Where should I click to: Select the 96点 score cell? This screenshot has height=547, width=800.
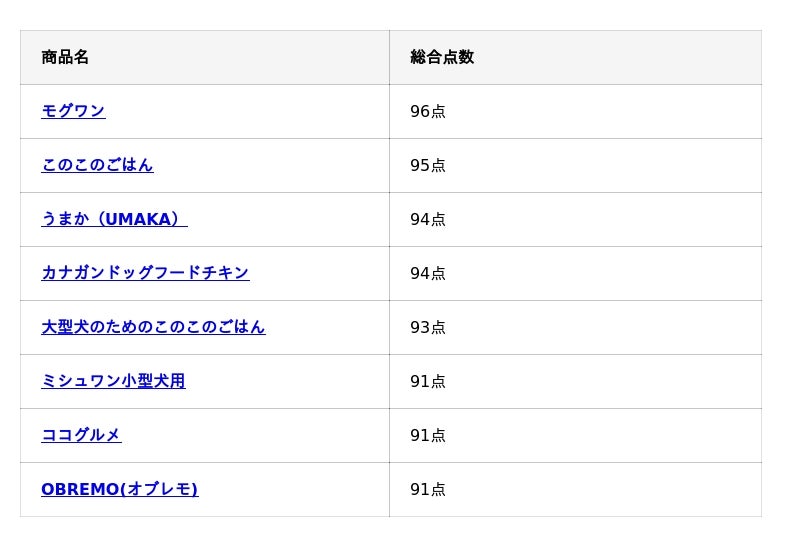(x=428, y=111)
